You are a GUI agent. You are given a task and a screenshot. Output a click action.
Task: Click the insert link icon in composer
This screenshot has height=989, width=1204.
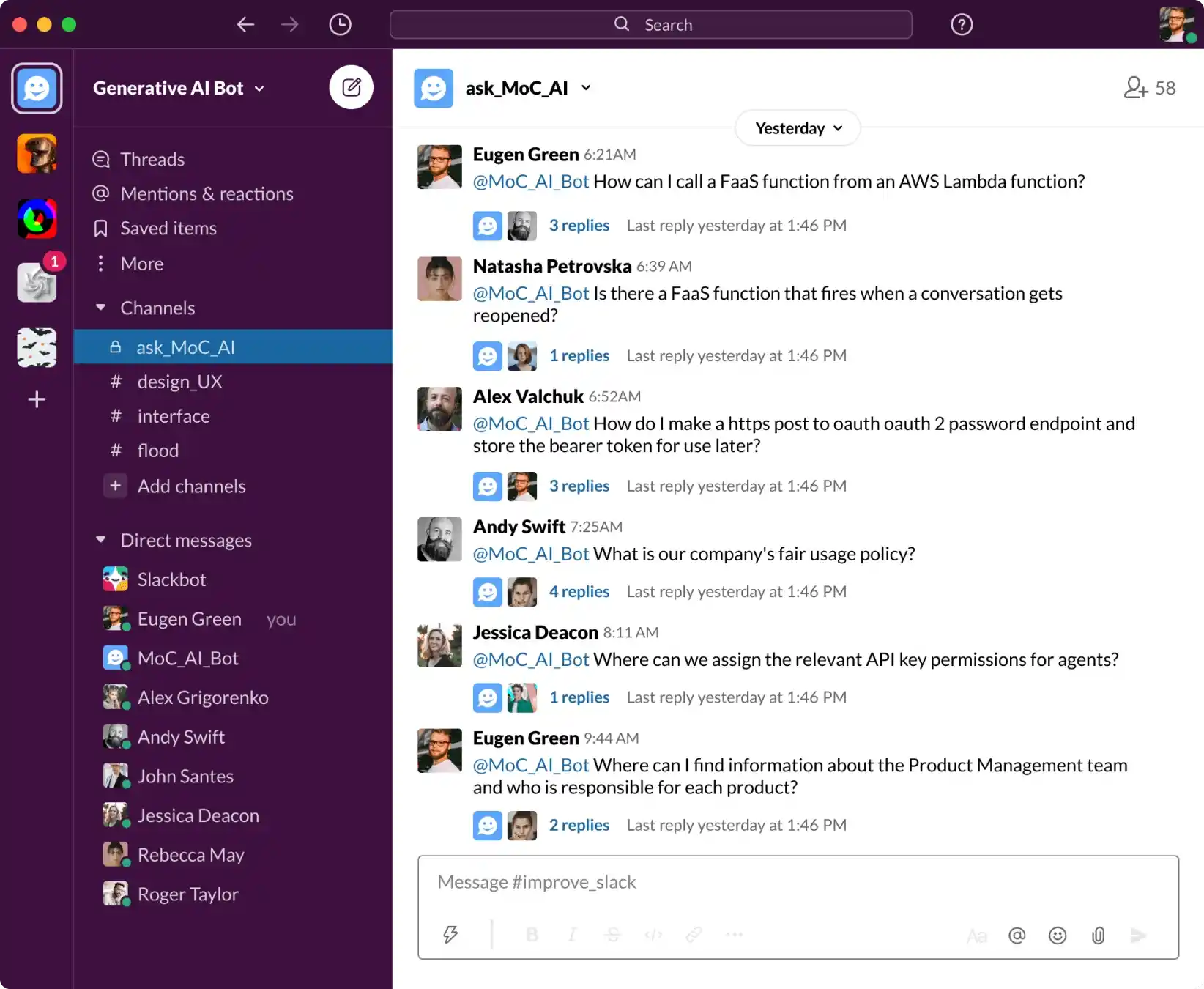[x=694, y=935]
